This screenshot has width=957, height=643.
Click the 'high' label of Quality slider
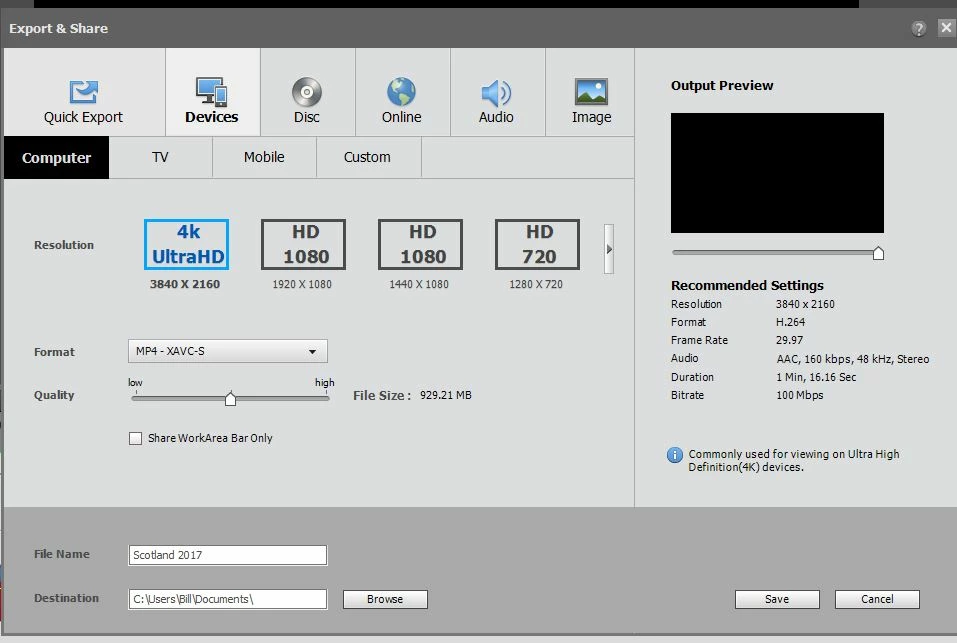click(x=325, y=383)
